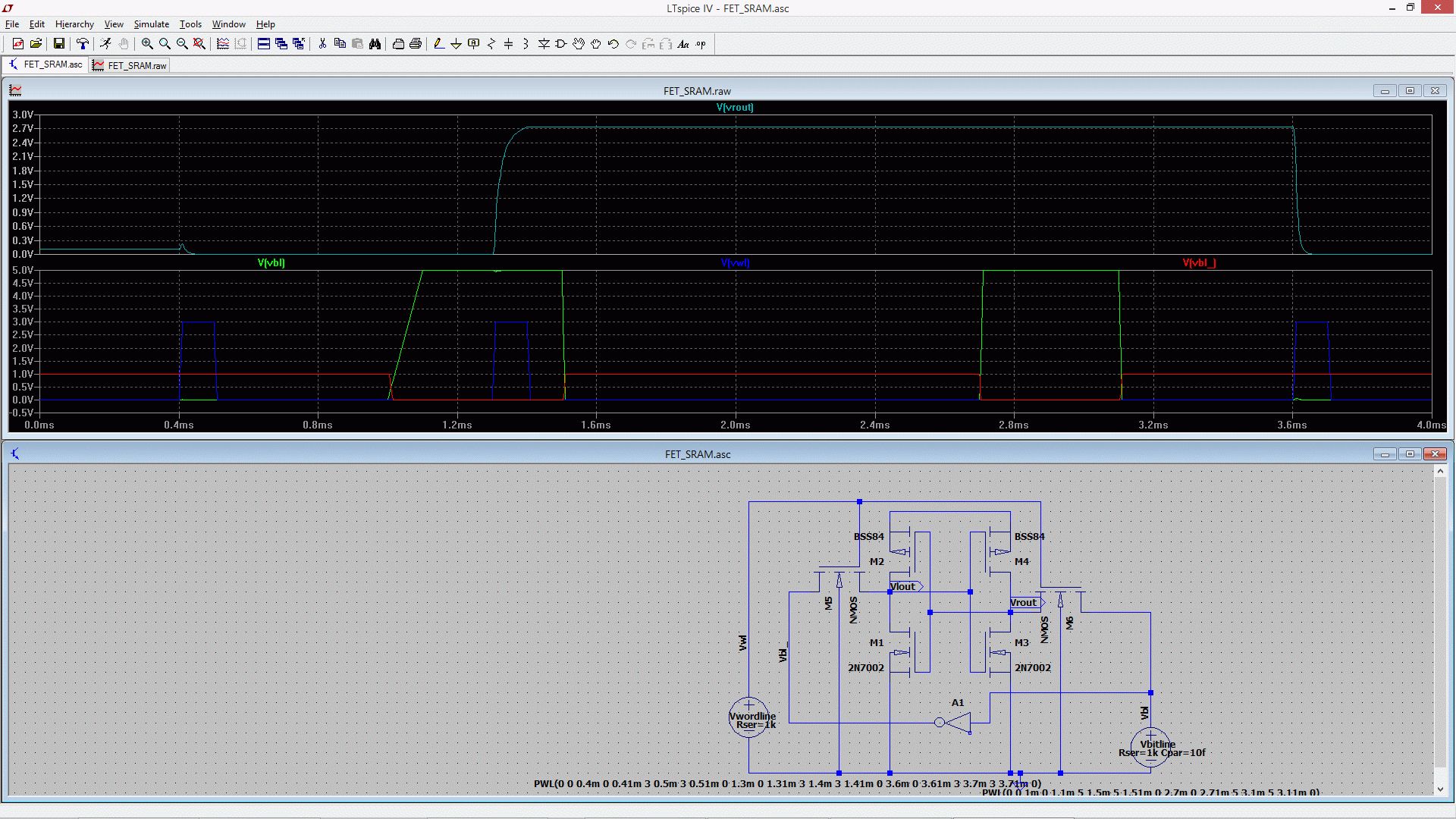This screenshot has height=819, width=1456.
Task: Select the Place Diode tool
Action: [544, 44]
